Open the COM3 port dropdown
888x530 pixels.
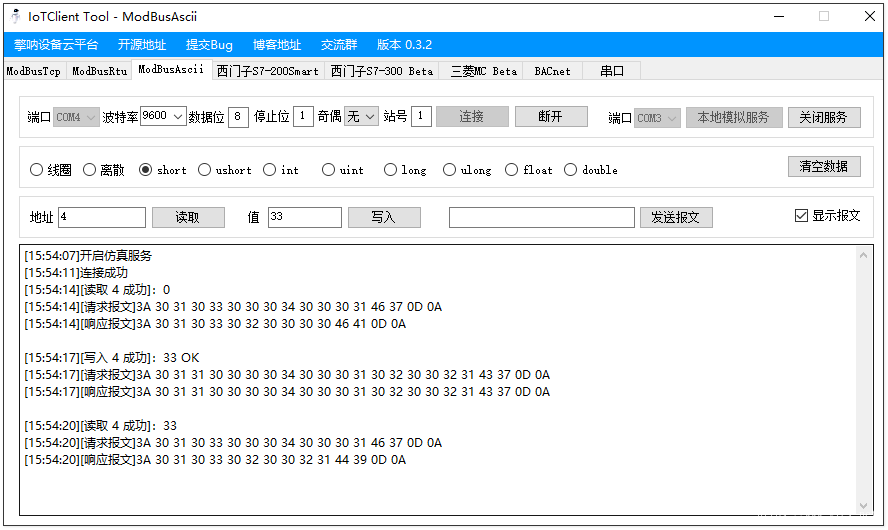coord(658,118)
